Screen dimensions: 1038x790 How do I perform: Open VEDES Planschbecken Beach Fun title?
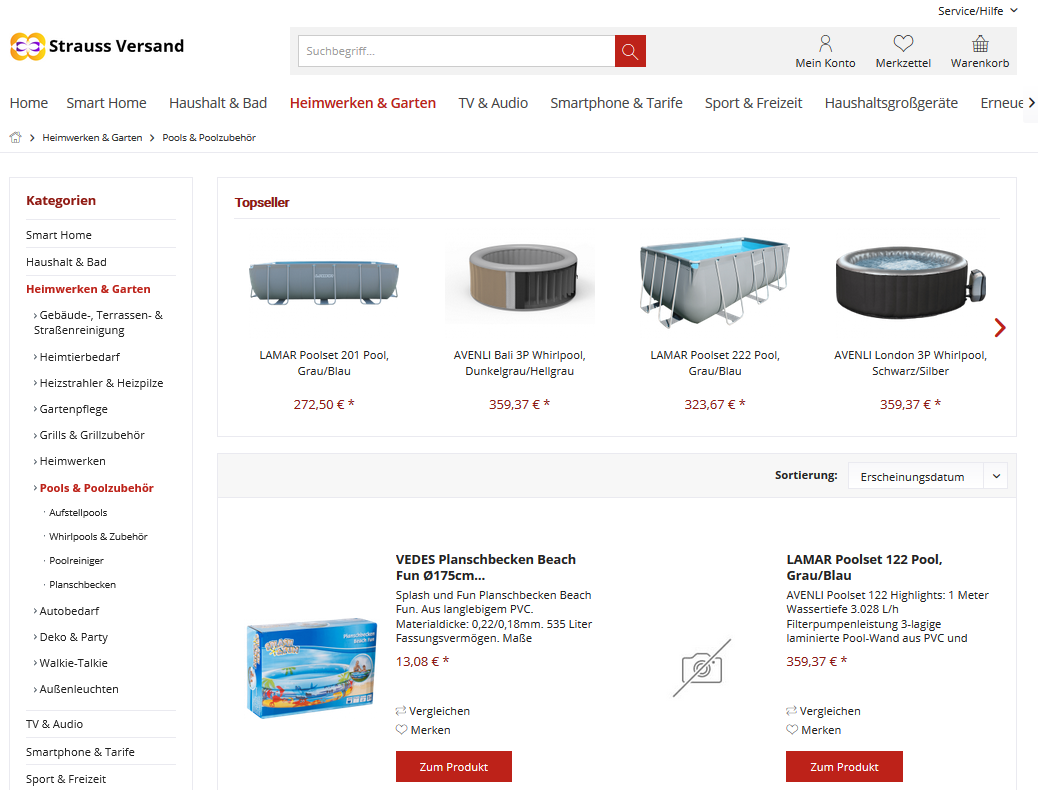486,567
